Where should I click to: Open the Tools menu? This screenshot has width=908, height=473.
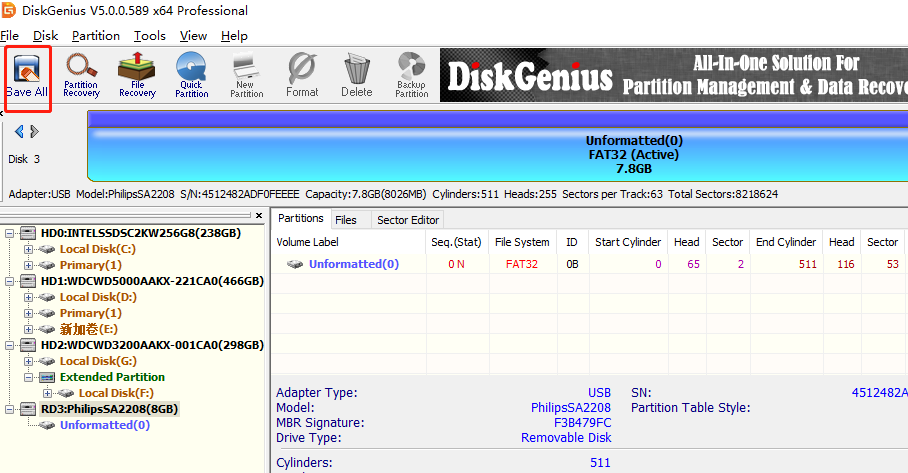click(150, 36)
